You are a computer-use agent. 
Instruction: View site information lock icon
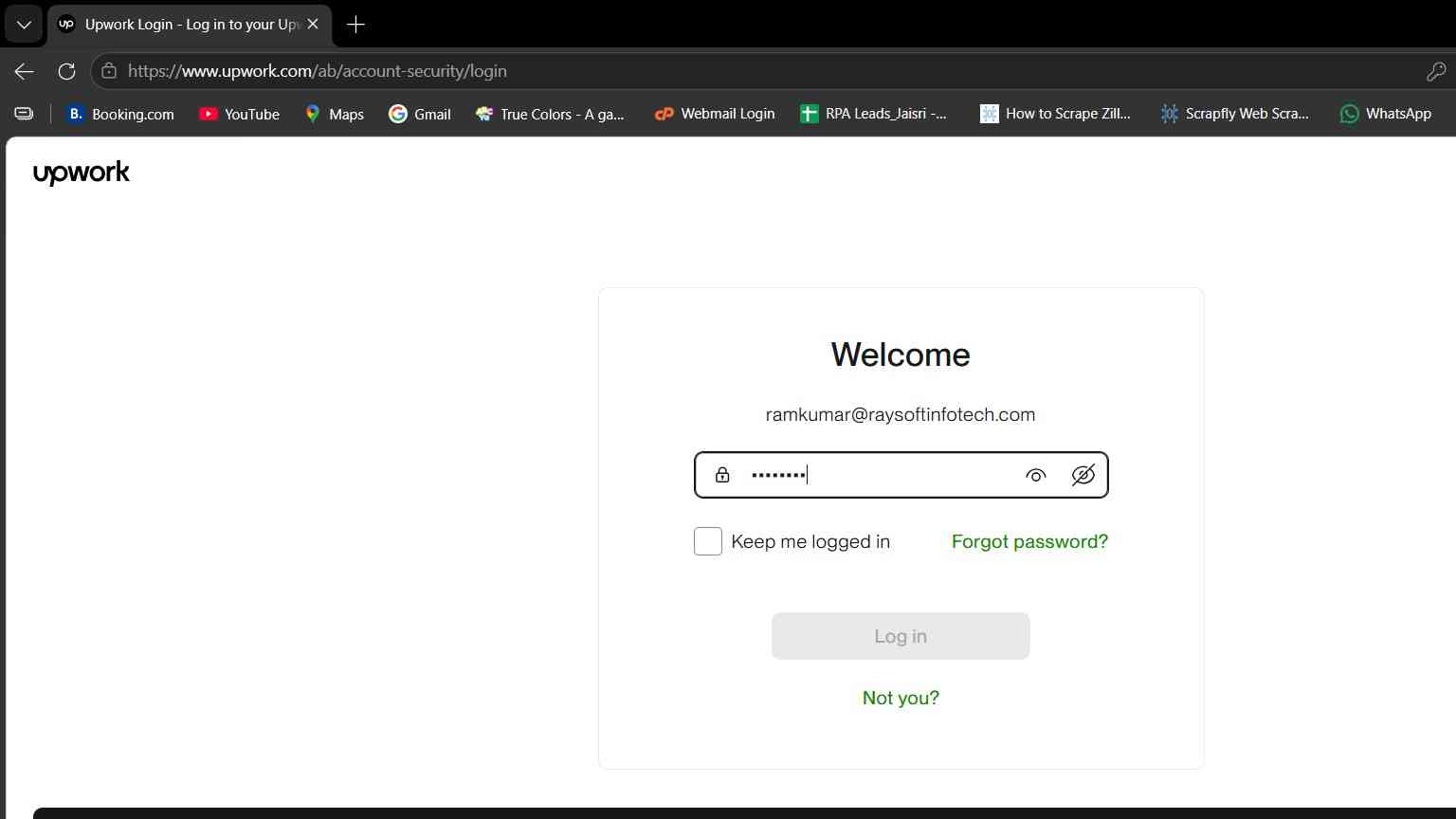109,71
